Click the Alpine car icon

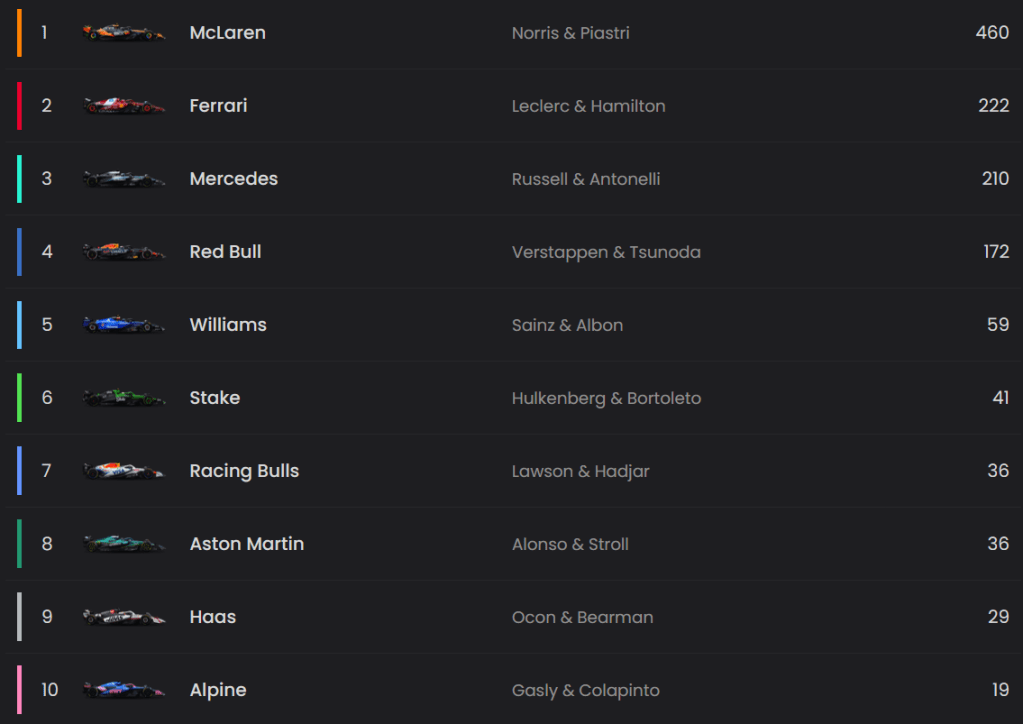[x=124, y=690]
